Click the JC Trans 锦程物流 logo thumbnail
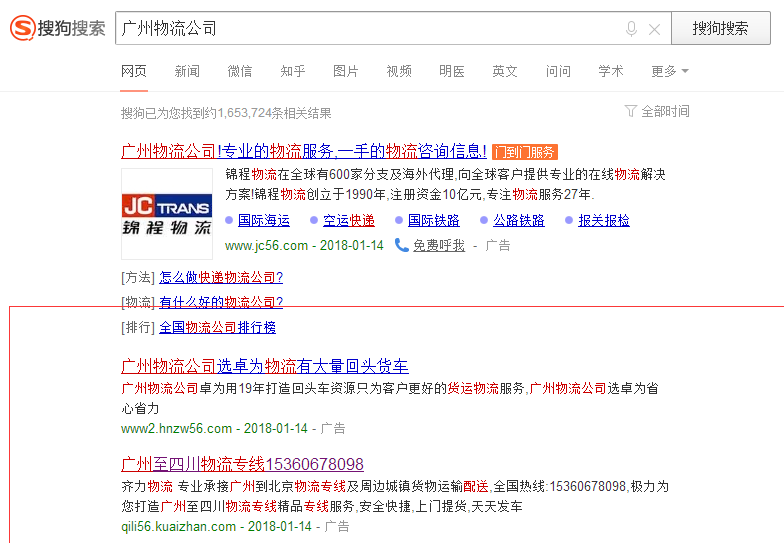 pyautogui.click(x=166, y=214)
